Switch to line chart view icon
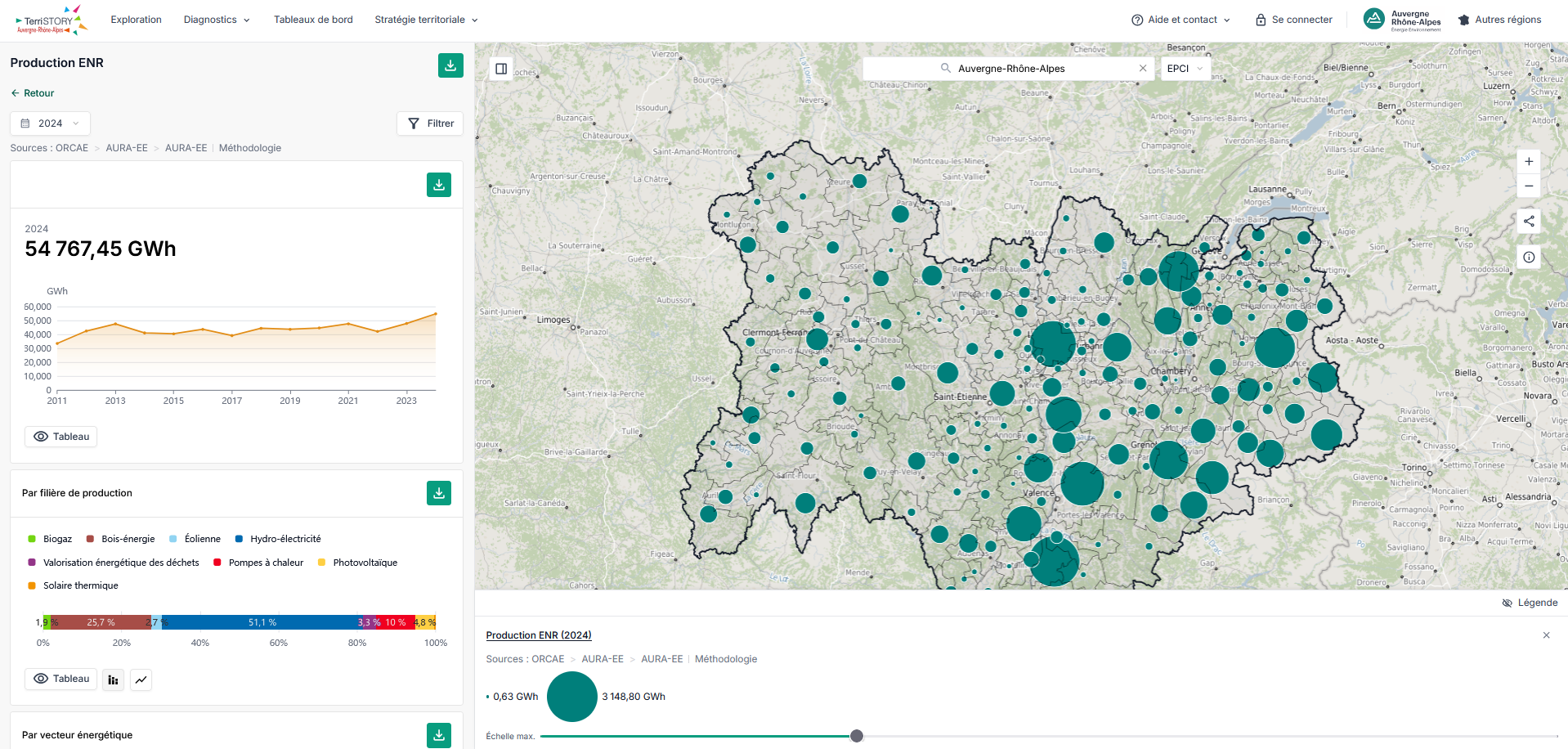This screenshot has height=749, width=1568. pyautogui.click(x=141, y=679)
